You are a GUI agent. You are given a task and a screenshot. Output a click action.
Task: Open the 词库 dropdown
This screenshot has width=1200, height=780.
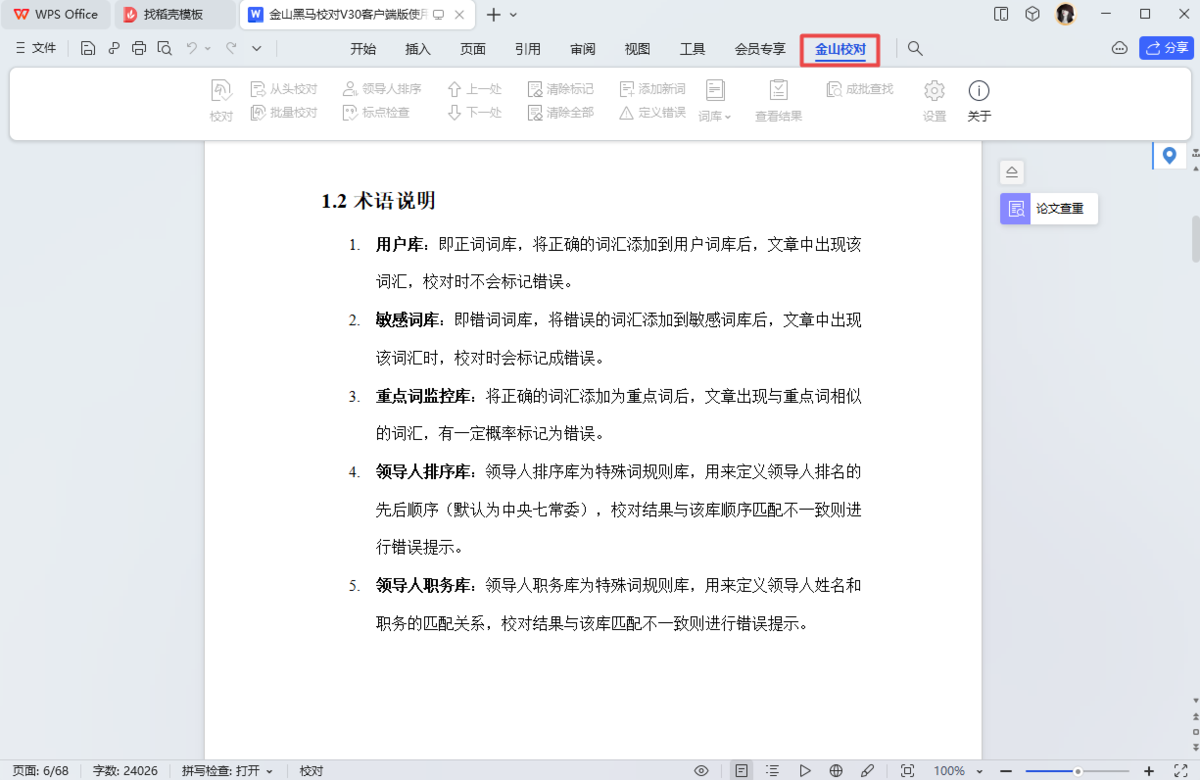(718, 115)
